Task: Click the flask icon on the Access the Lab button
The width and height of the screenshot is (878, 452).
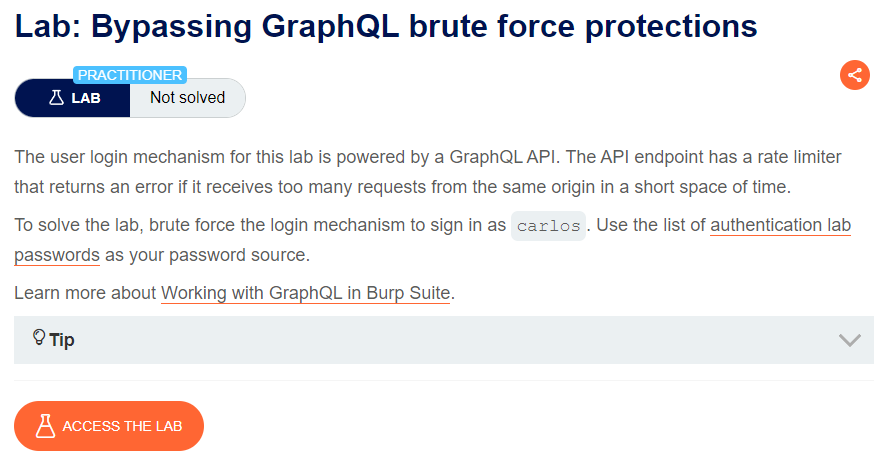Action: point(44,426)
